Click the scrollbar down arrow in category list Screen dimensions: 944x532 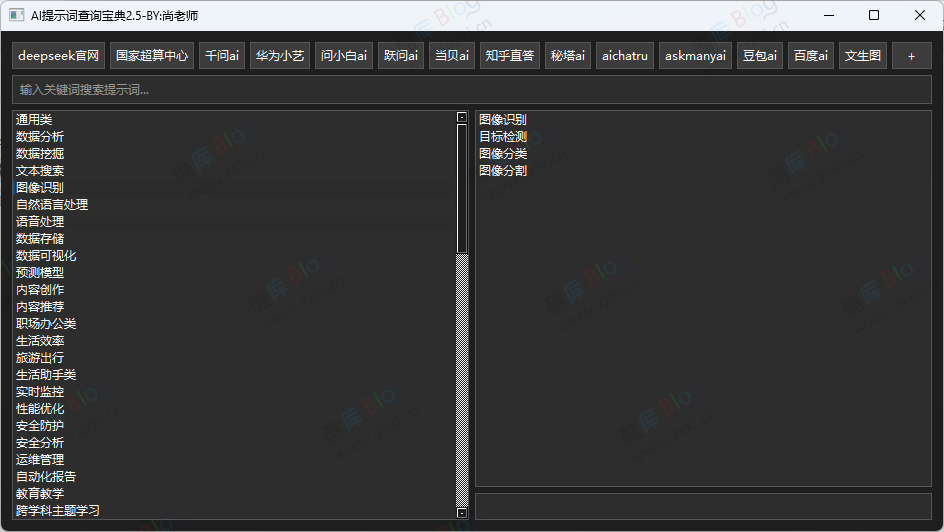(462, 513)
